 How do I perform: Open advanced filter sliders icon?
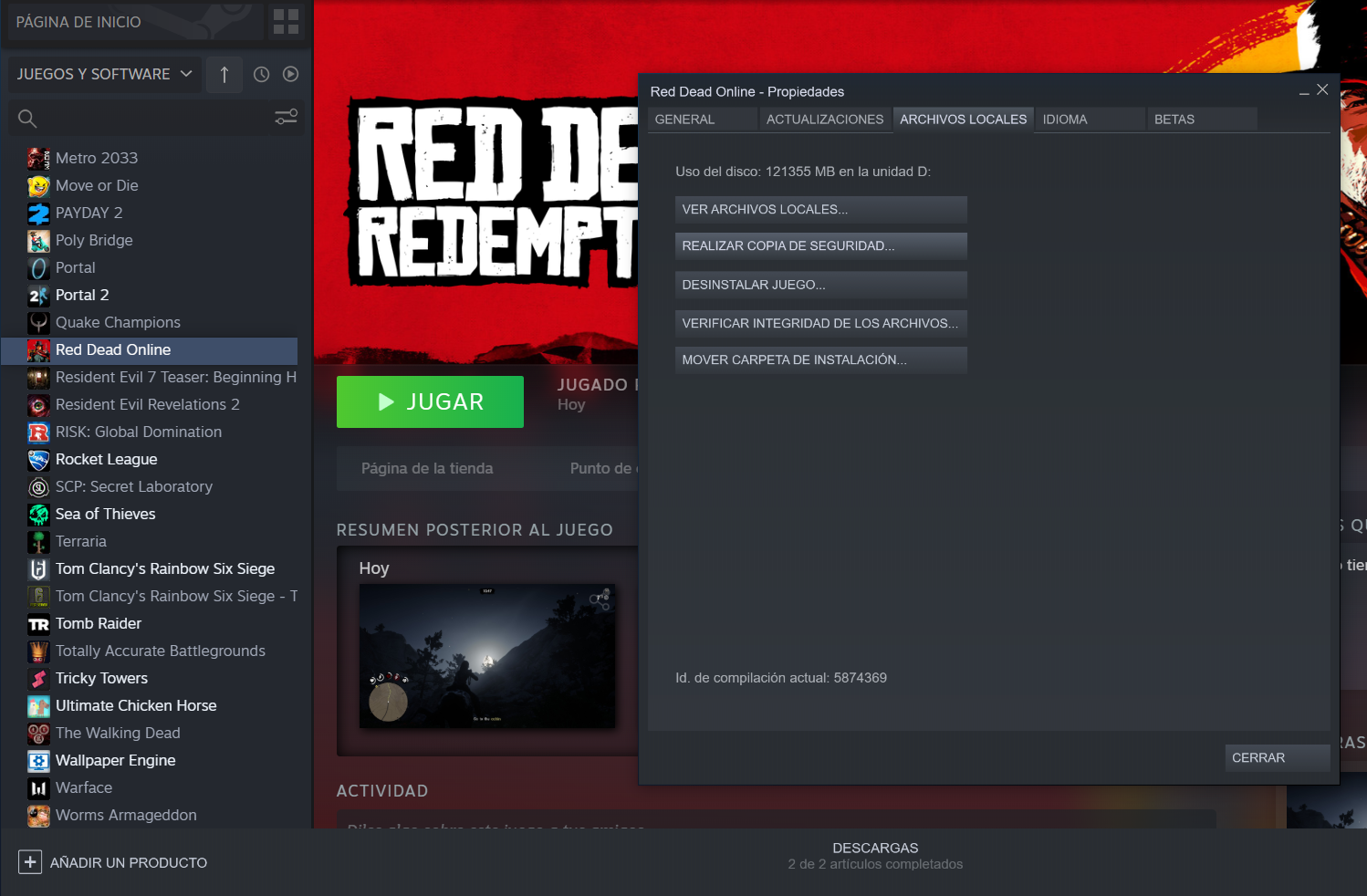[287, 117]
